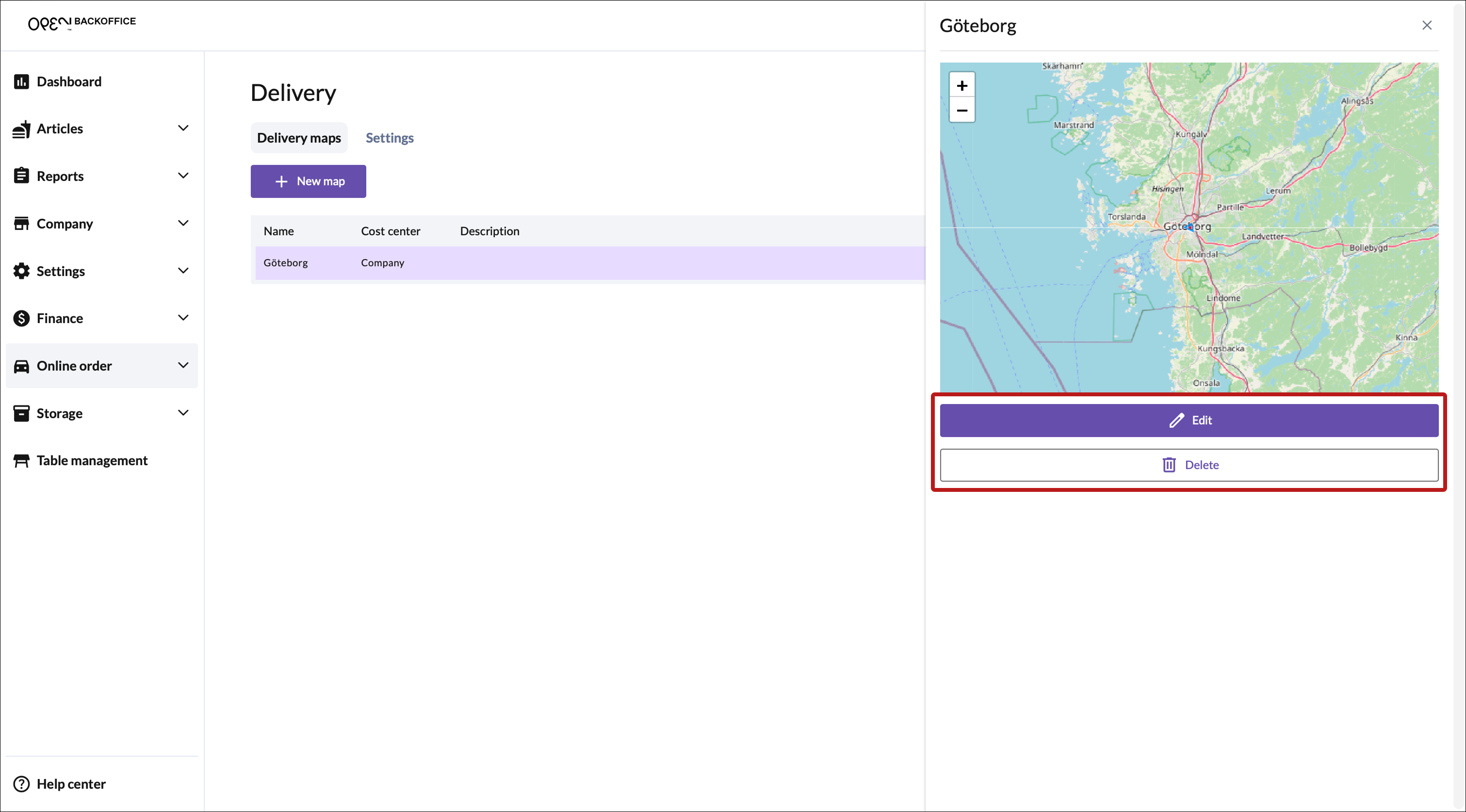
Task: Switch to the Settings tab
Action: 389,138
